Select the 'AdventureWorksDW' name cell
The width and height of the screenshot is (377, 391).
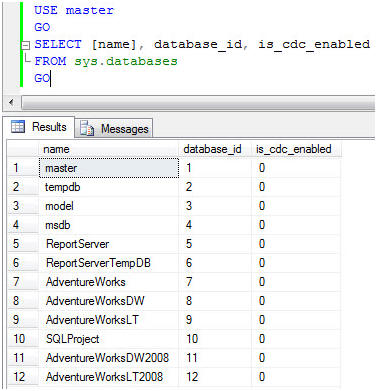click(x=109, y=301)
